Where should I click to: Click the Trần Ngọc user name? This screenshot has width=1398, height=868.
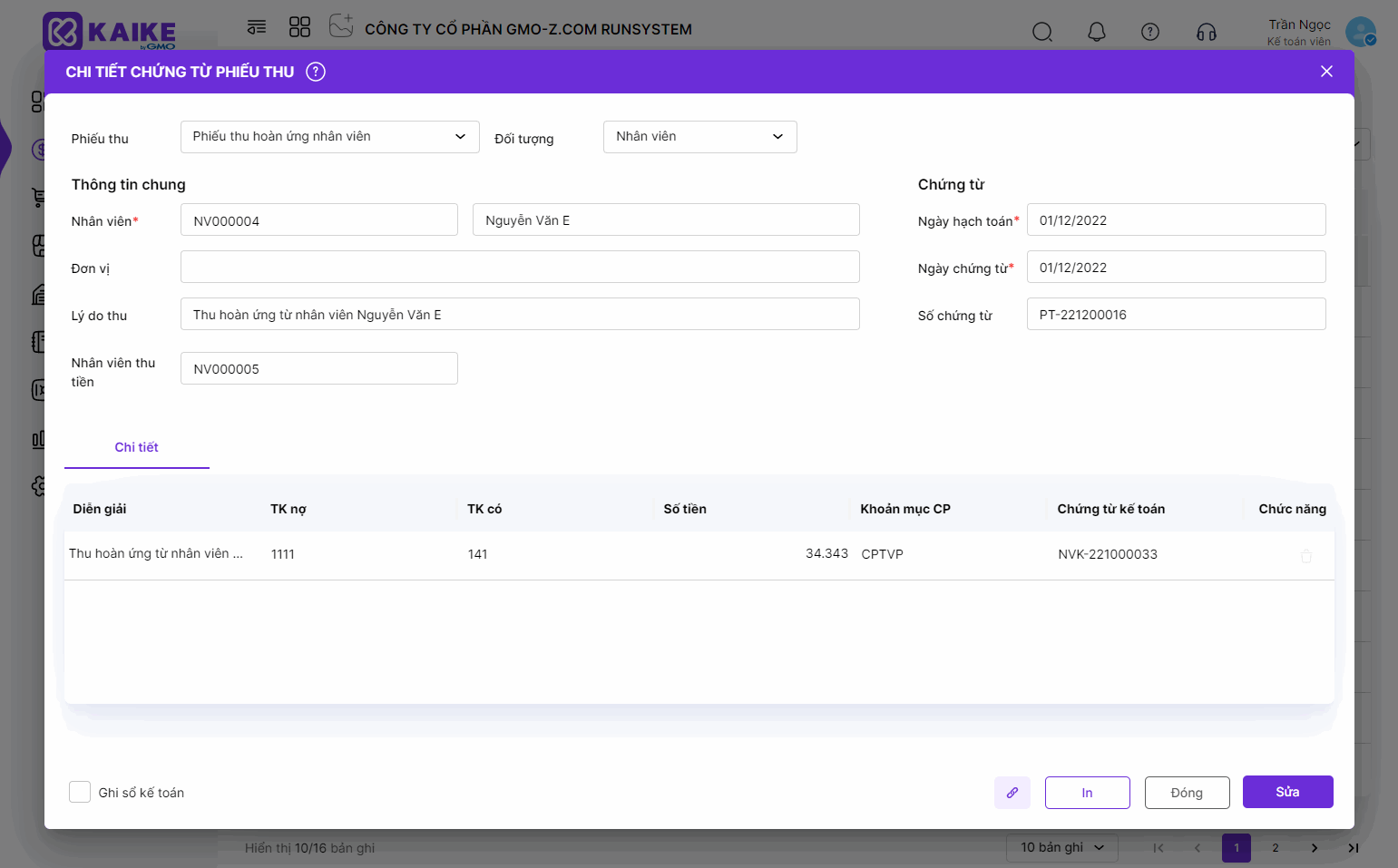coord(1299,24)
